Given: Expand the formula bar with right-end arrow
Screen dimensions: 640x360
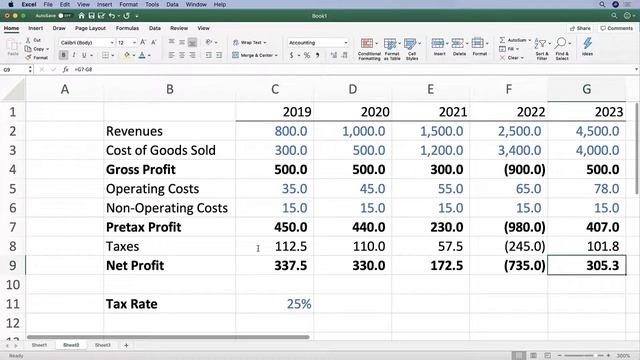Looking at the screenshot, I should click(636, 69).
